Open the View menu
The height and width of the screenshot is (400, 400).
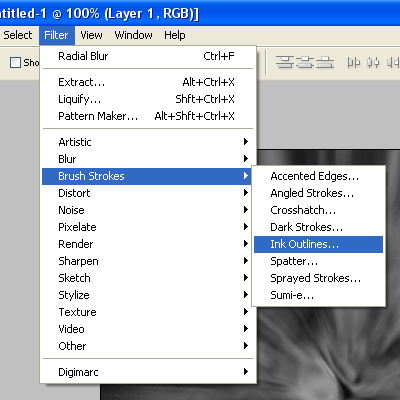click(91, 35)
